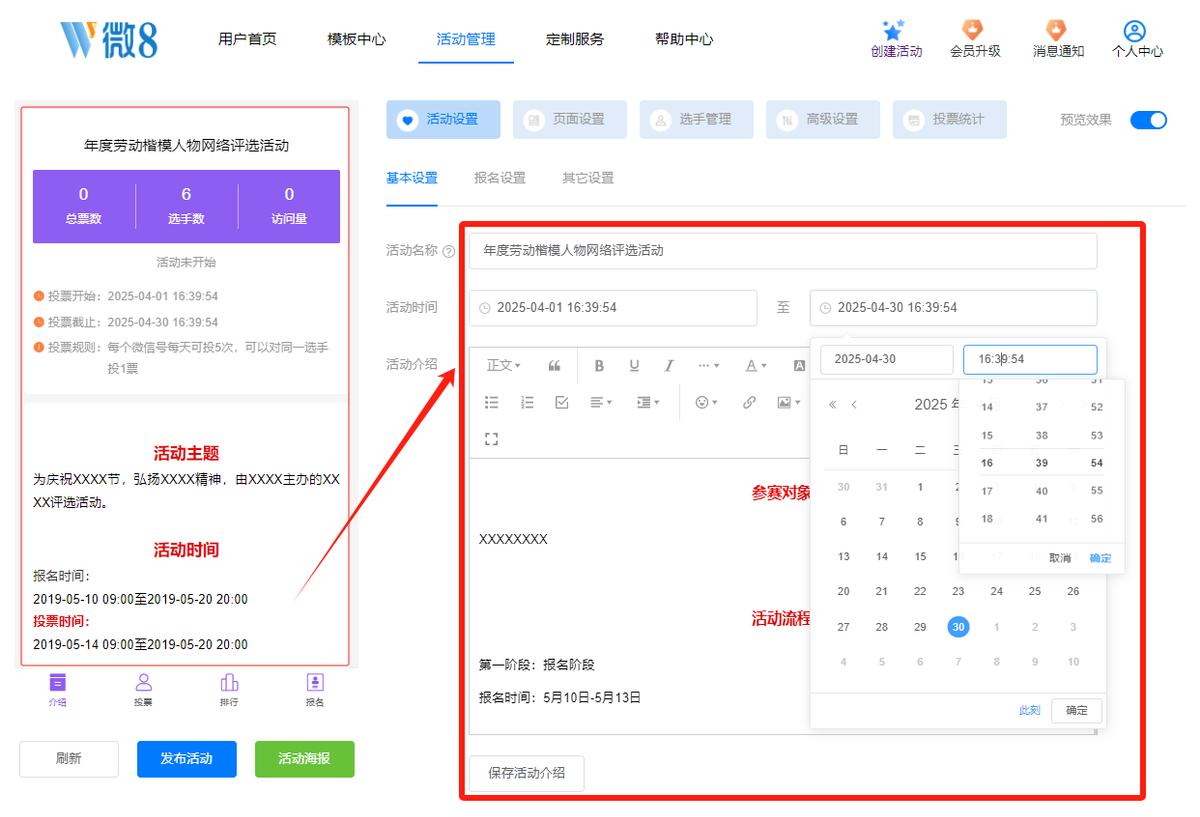Click the date input 2025-04-30 in picker
Viewport: 1200px width, 817px height.
[887, 359]
